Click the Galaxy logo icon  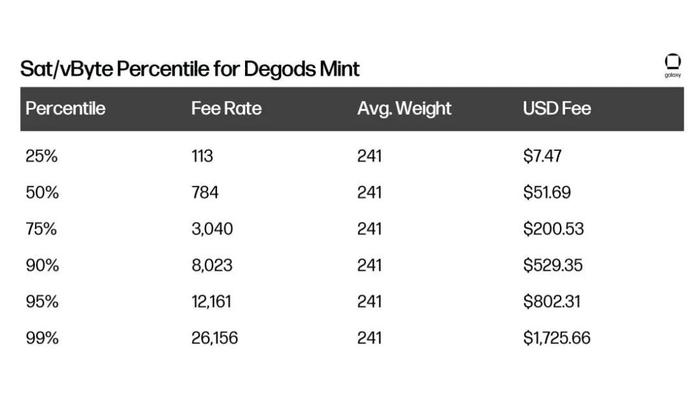click(x=672, y=66)
